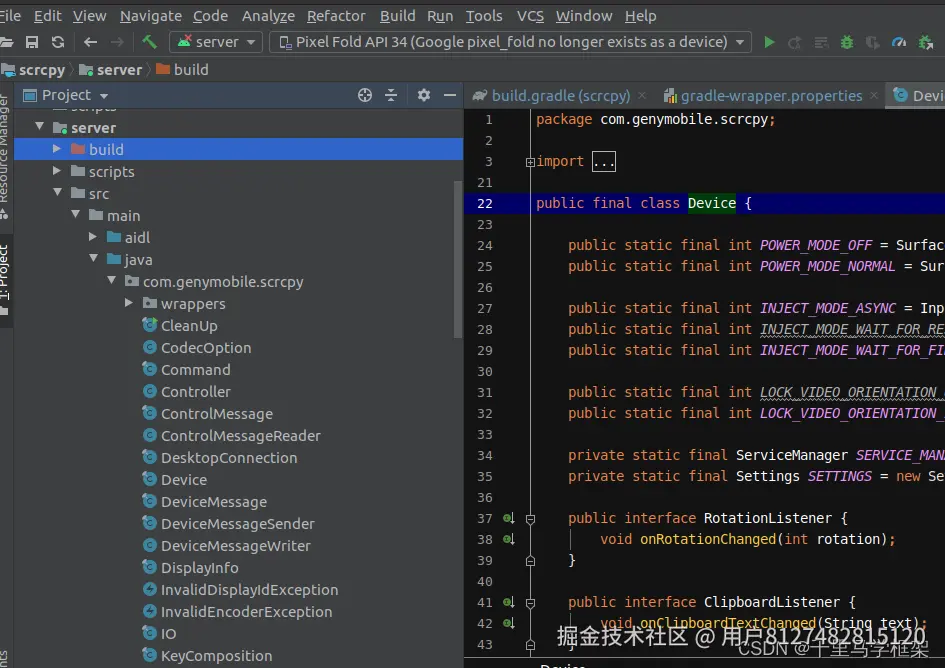Collapse the src folder
Image resolution: width=945 pixels, height=668 pixels.
tap(58, 193)
